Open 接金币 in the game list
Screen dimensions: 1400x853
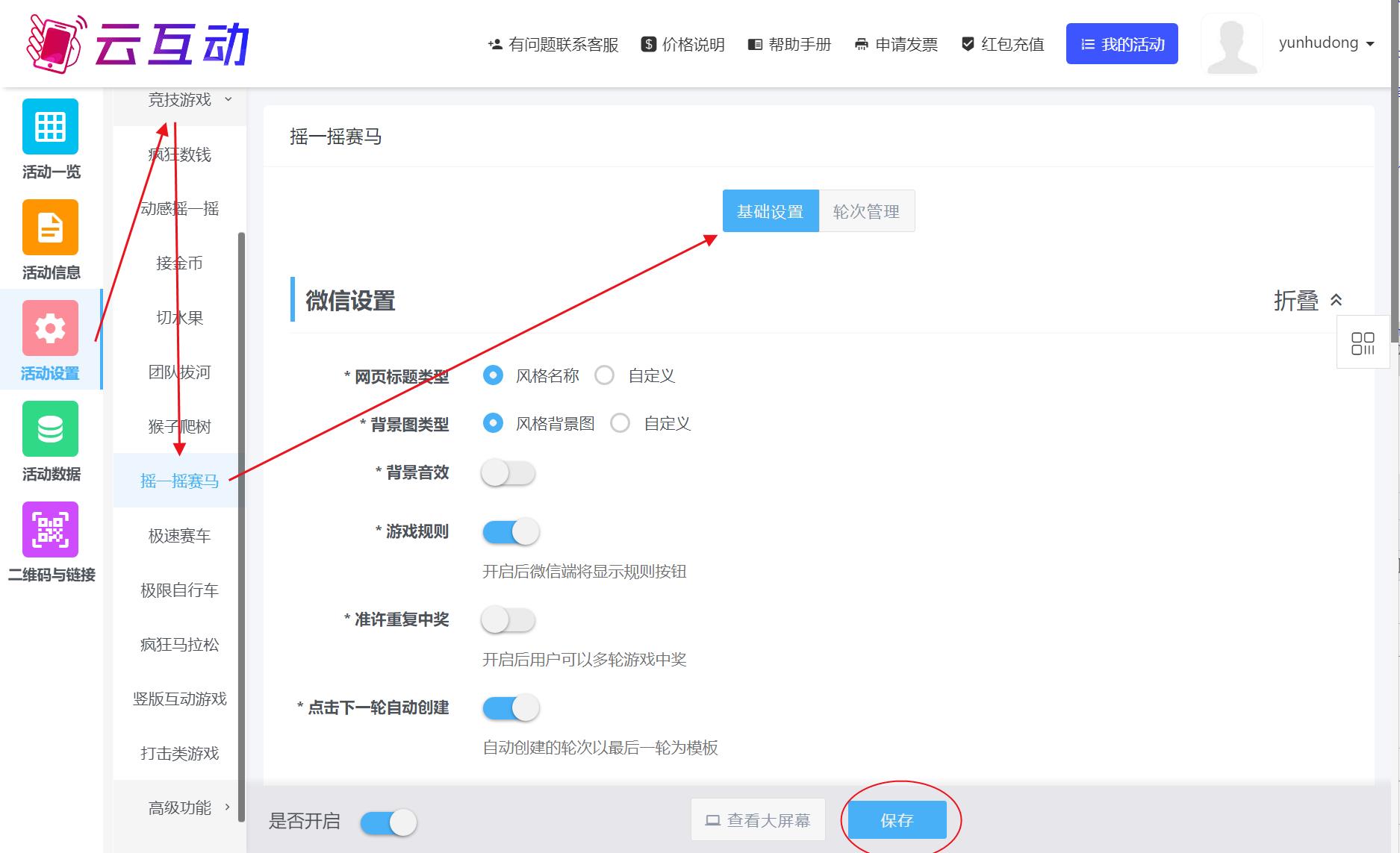180,263
